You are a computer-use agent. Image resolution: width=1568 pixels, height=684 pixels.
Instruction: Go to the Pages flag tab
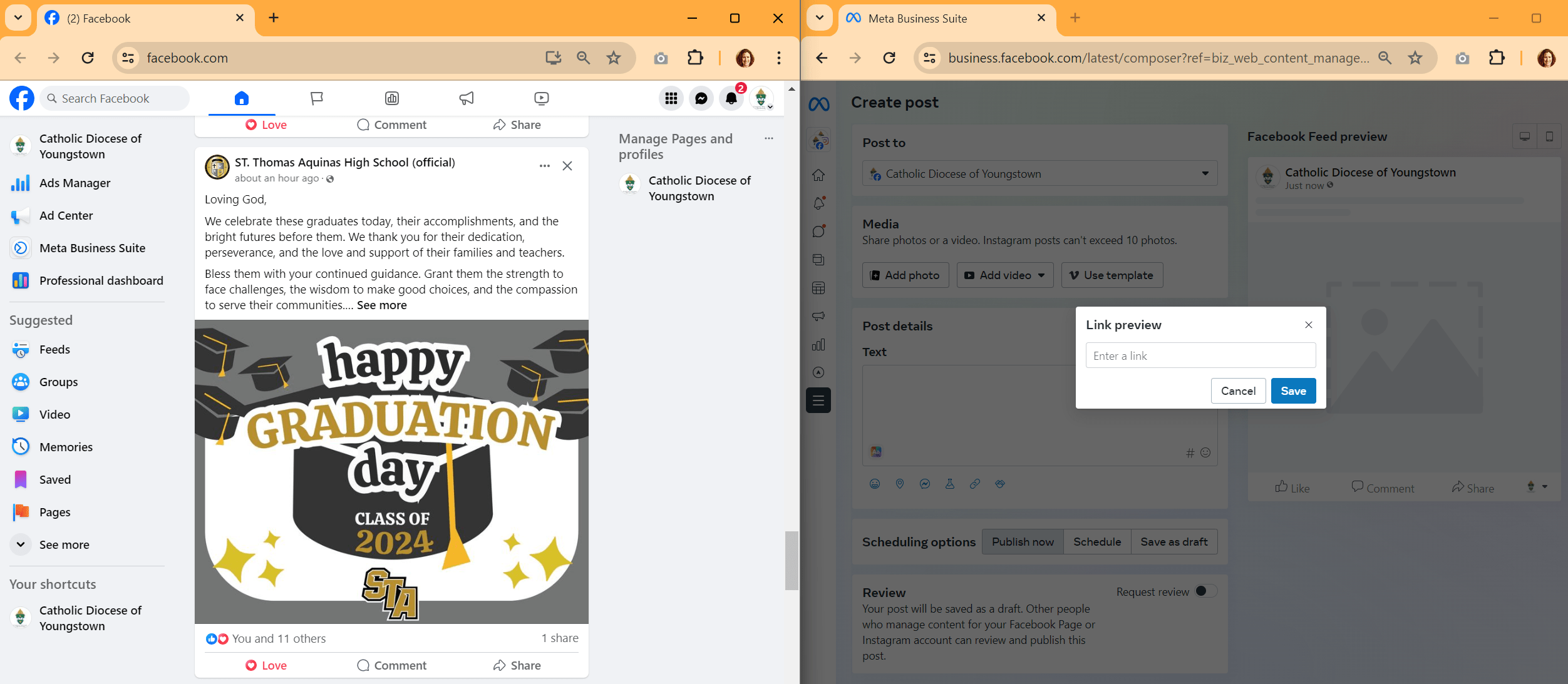click(317, 98)
